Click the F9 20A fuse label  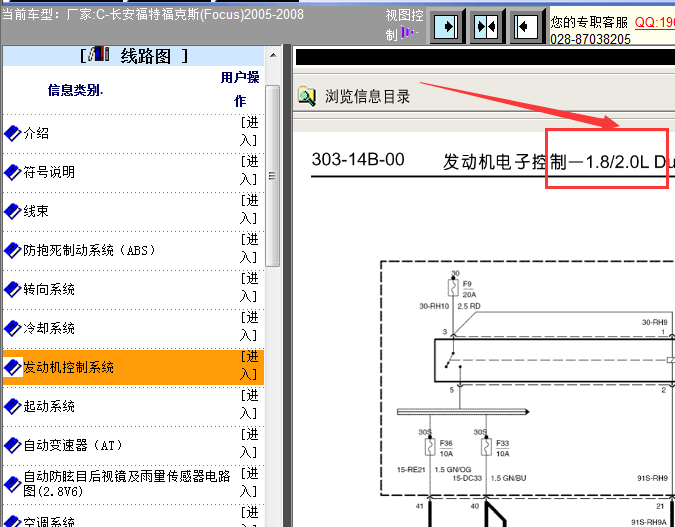tap(469, 289)
